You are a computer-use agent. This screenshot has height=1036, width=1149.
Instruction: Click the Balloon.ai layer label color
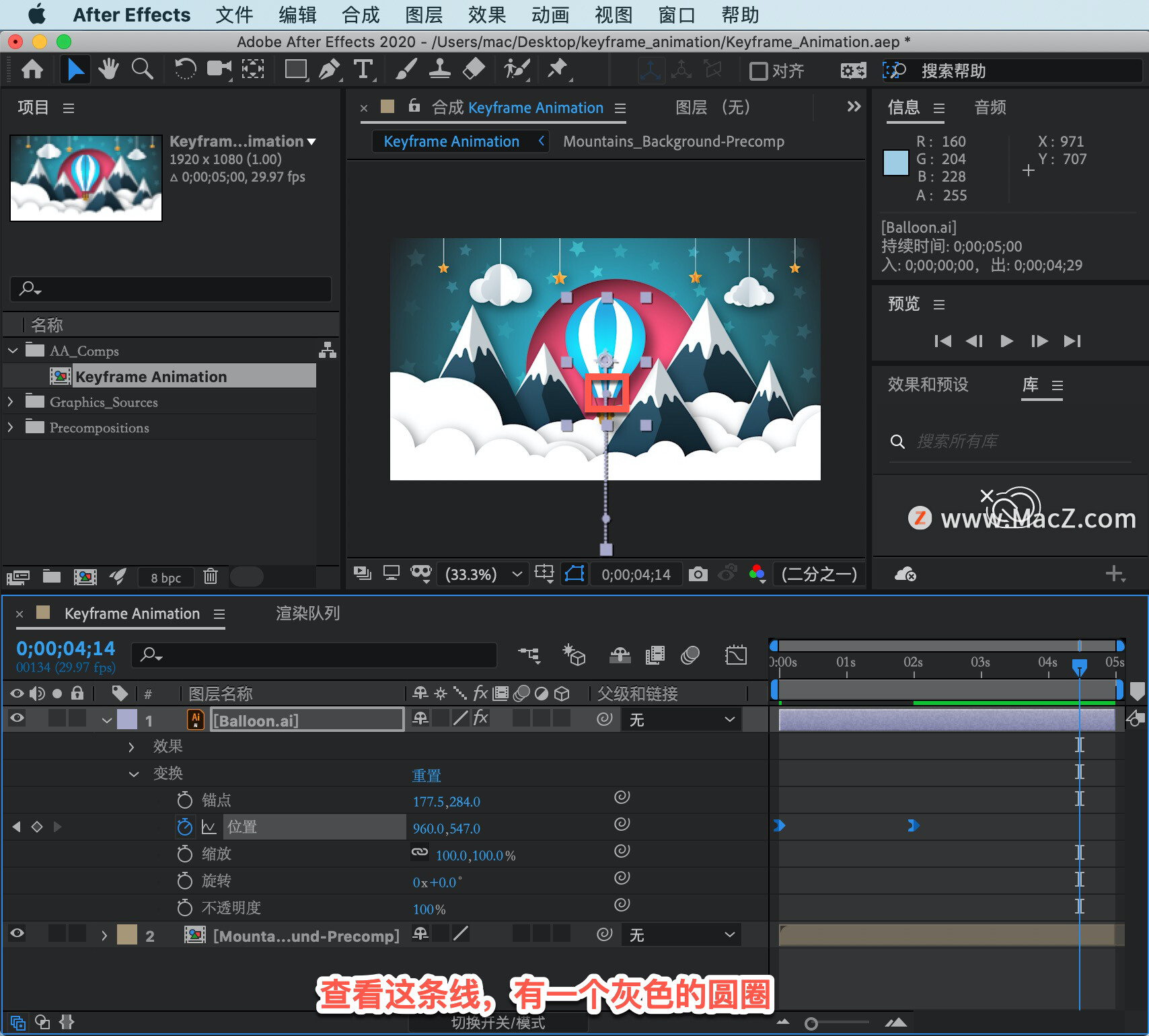(127, 720)
